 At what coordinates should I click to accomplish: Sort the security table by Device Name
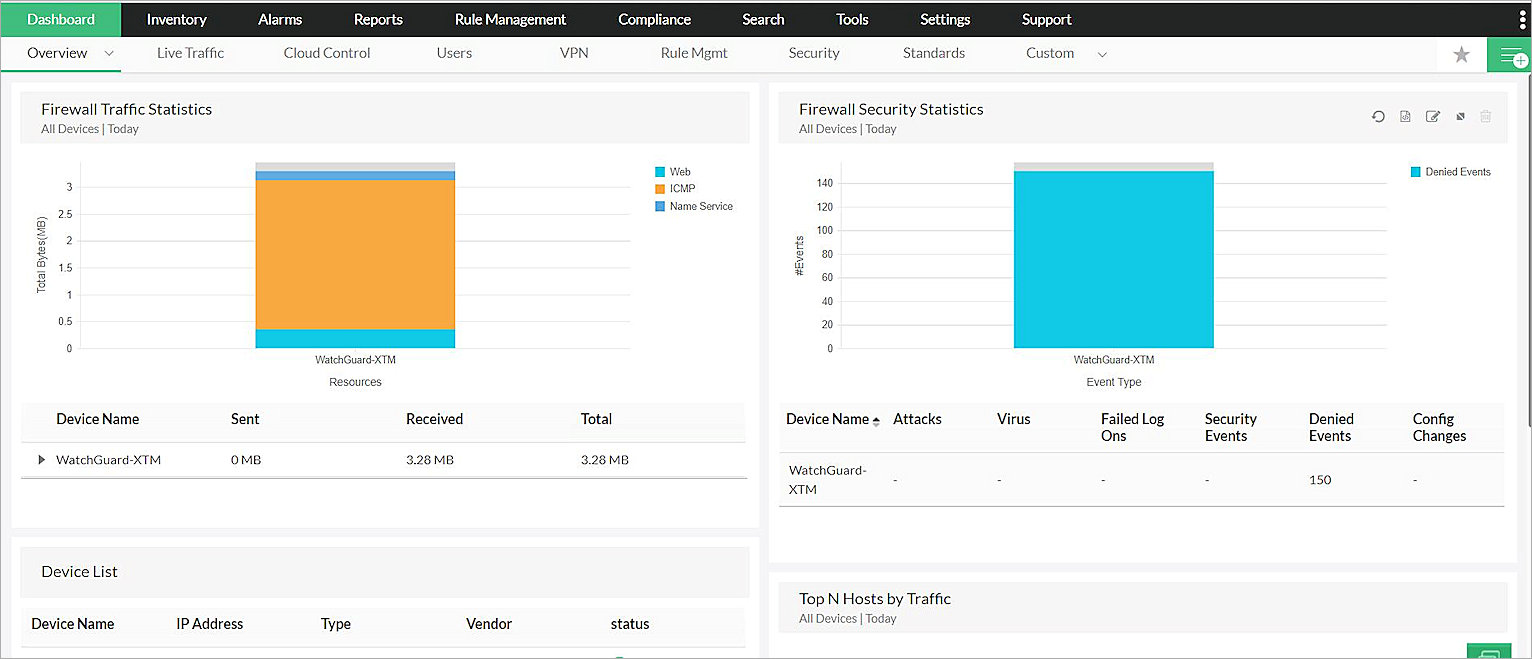828,420
